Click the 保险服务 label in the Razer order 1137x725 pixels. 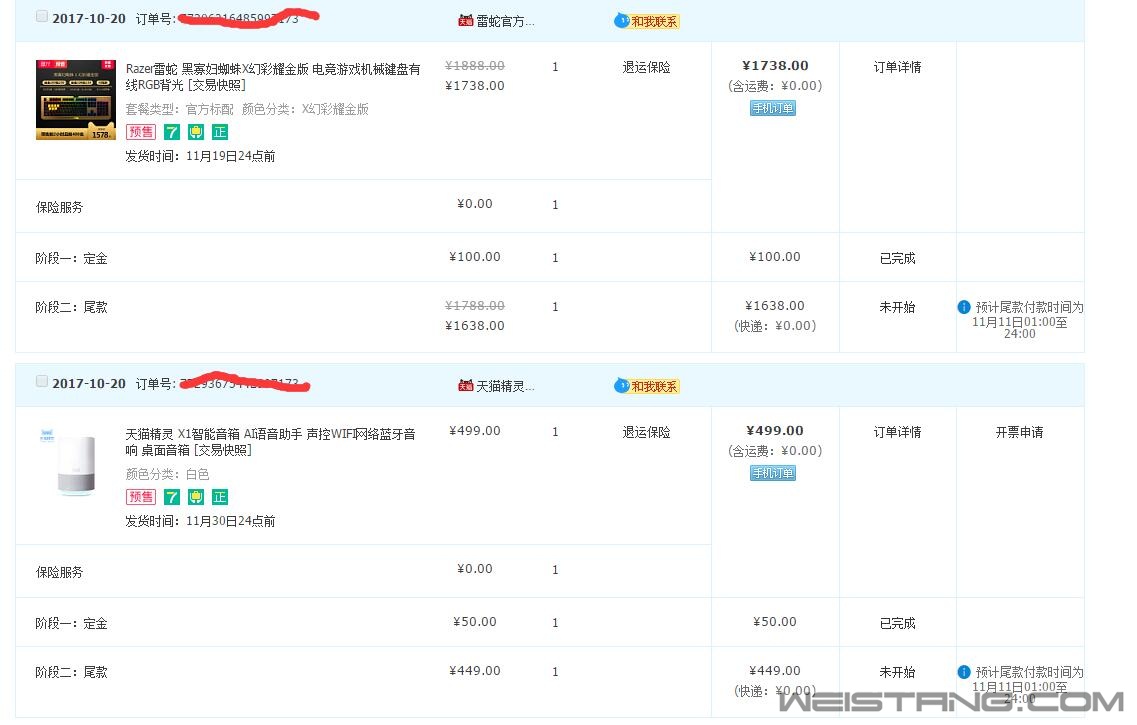59,207
